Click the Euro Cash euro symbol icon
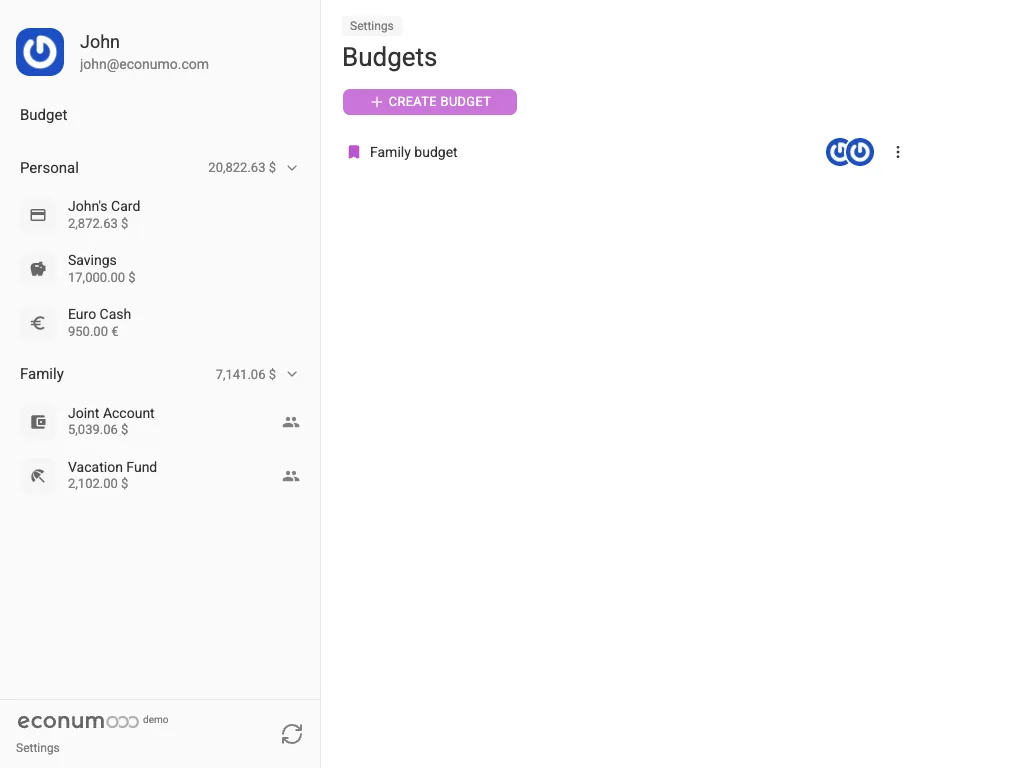Screen dimensions: 1024x768 pos(38,323)
